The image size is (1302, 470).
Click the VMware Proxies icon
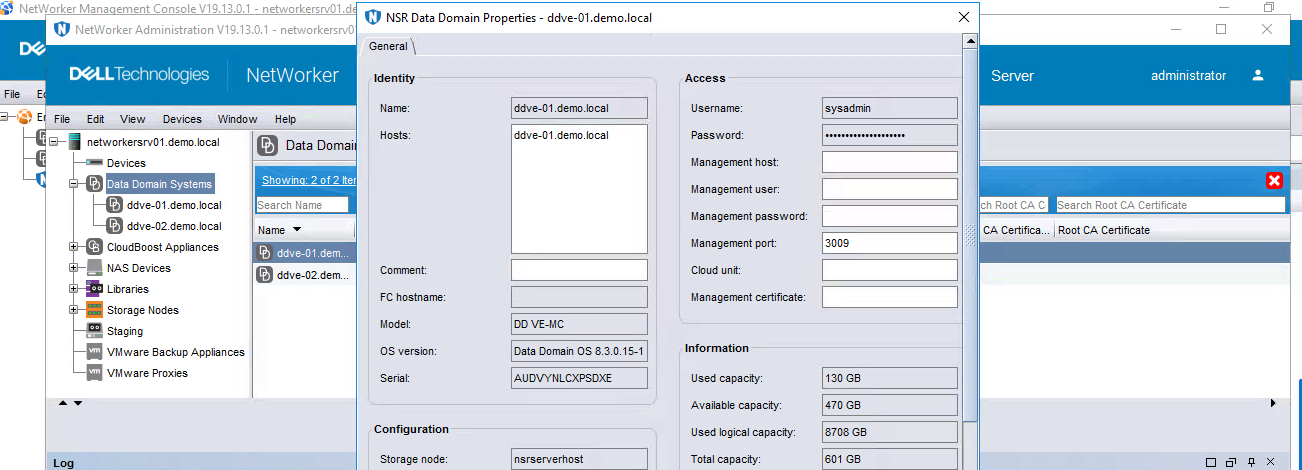click(94, 373)
